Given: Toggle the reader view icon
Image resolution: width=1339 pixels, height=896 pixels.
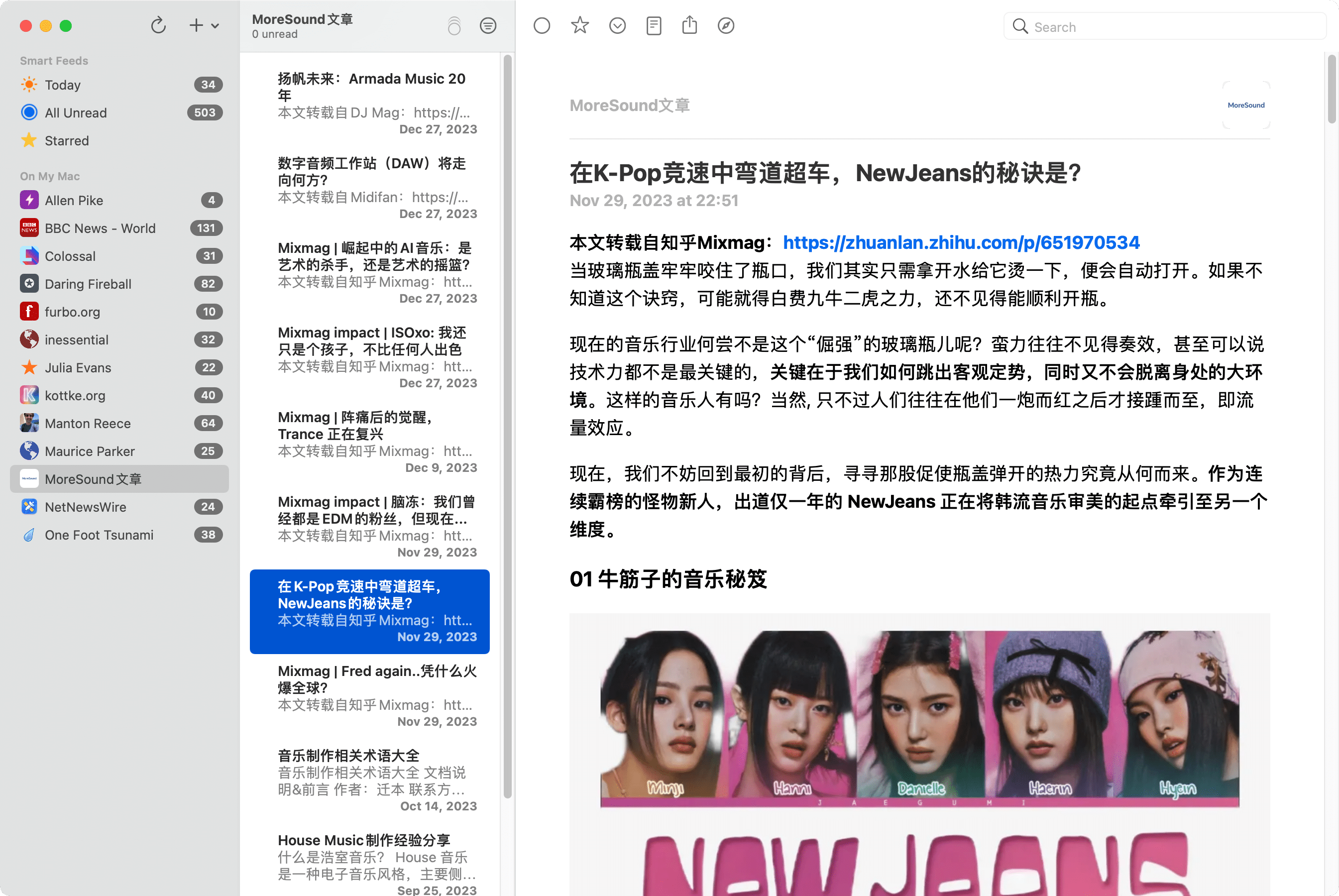Looking at the screenshot, I should pyautogui.click(x=654, y=26).
